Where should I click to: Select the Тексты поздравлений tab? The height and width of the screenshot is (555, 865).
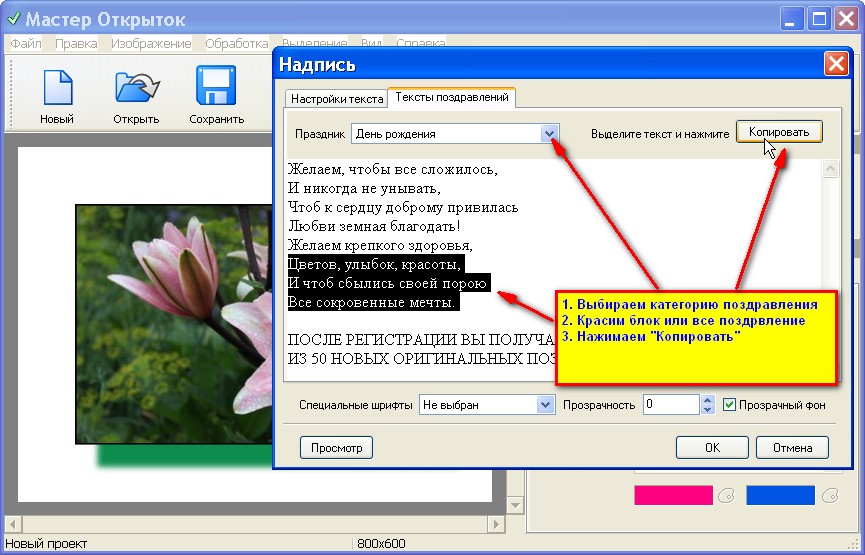point(452,97)
